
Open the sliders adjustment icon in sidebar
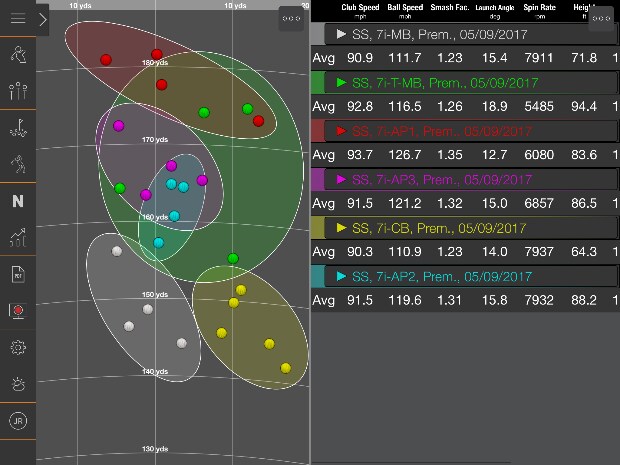17,92
